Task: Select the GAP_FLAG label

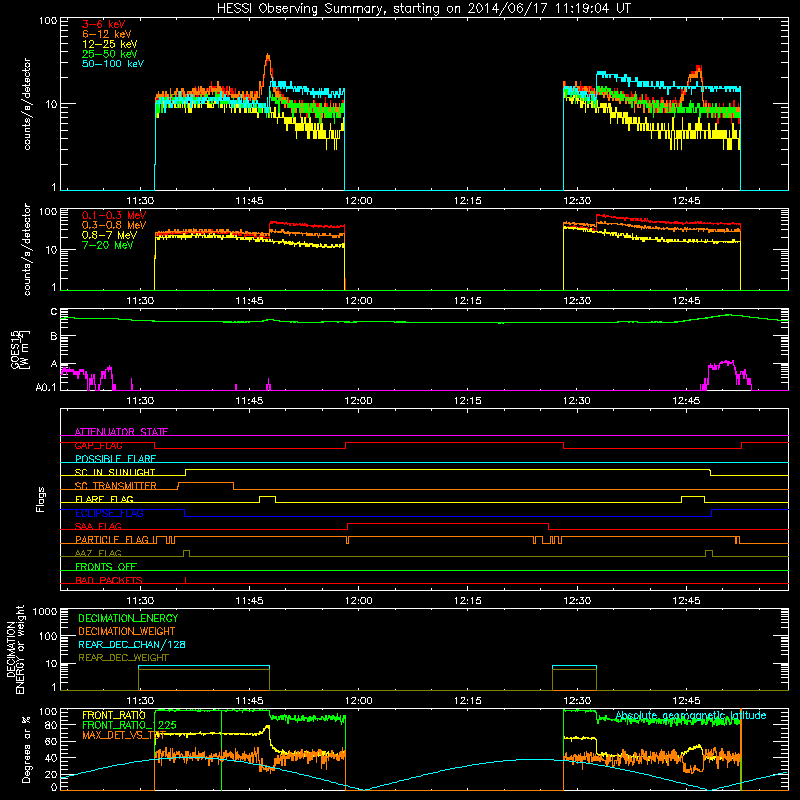Action: coord(98,445)
